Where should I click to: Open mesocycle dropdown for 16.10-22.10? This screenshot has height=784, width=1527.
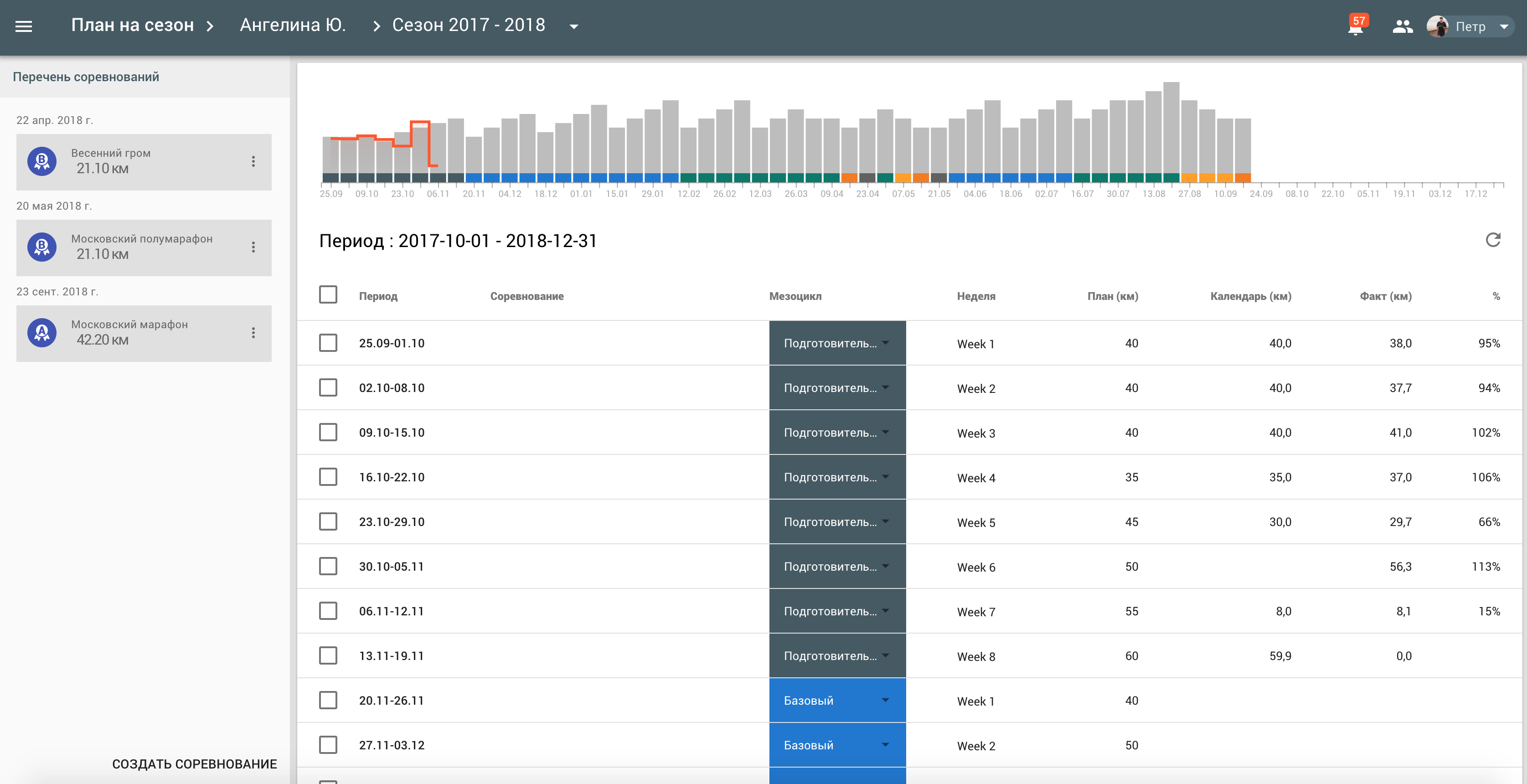point(837,477)
